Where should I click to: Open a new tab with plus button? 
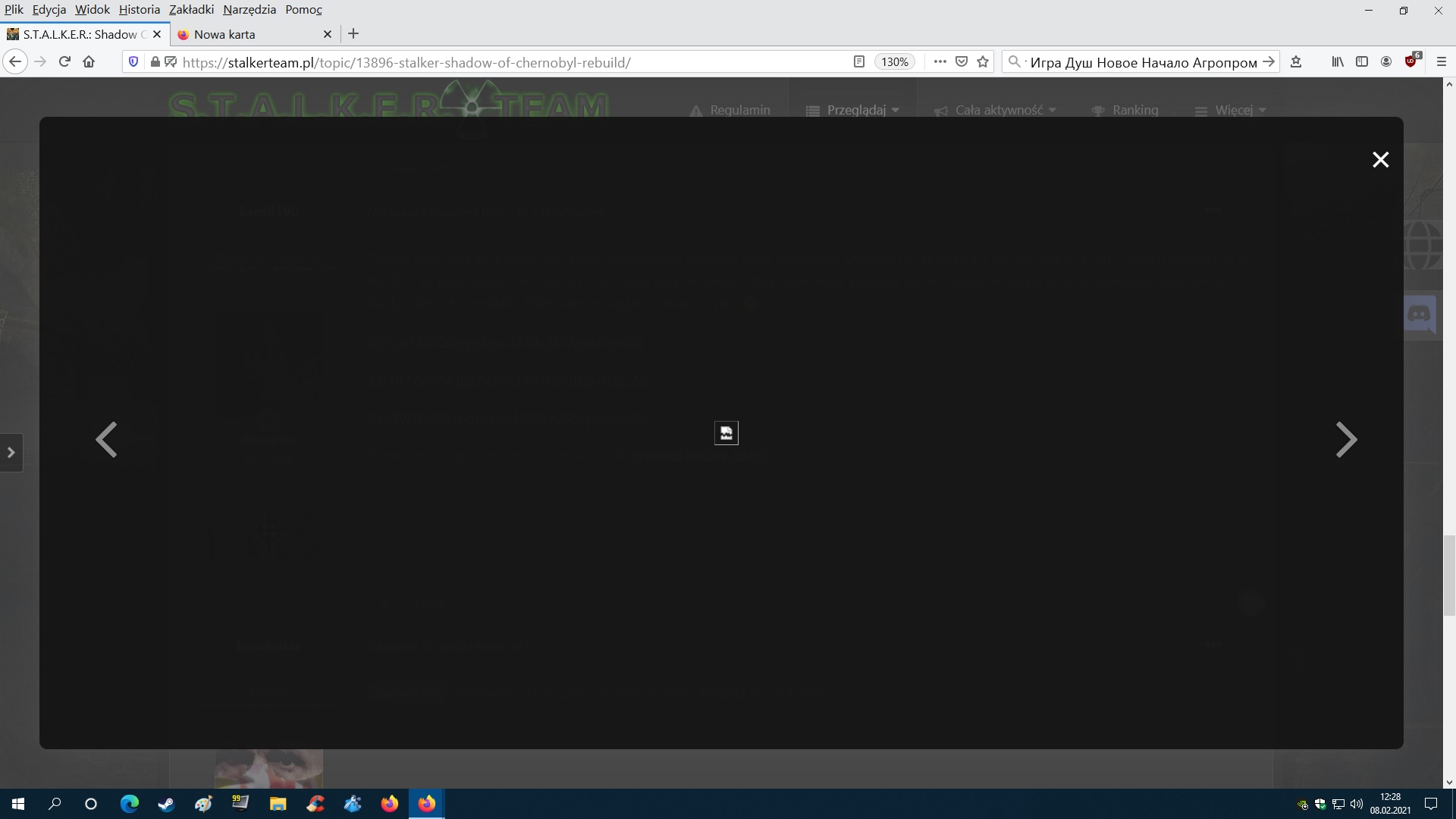point(353,34)
